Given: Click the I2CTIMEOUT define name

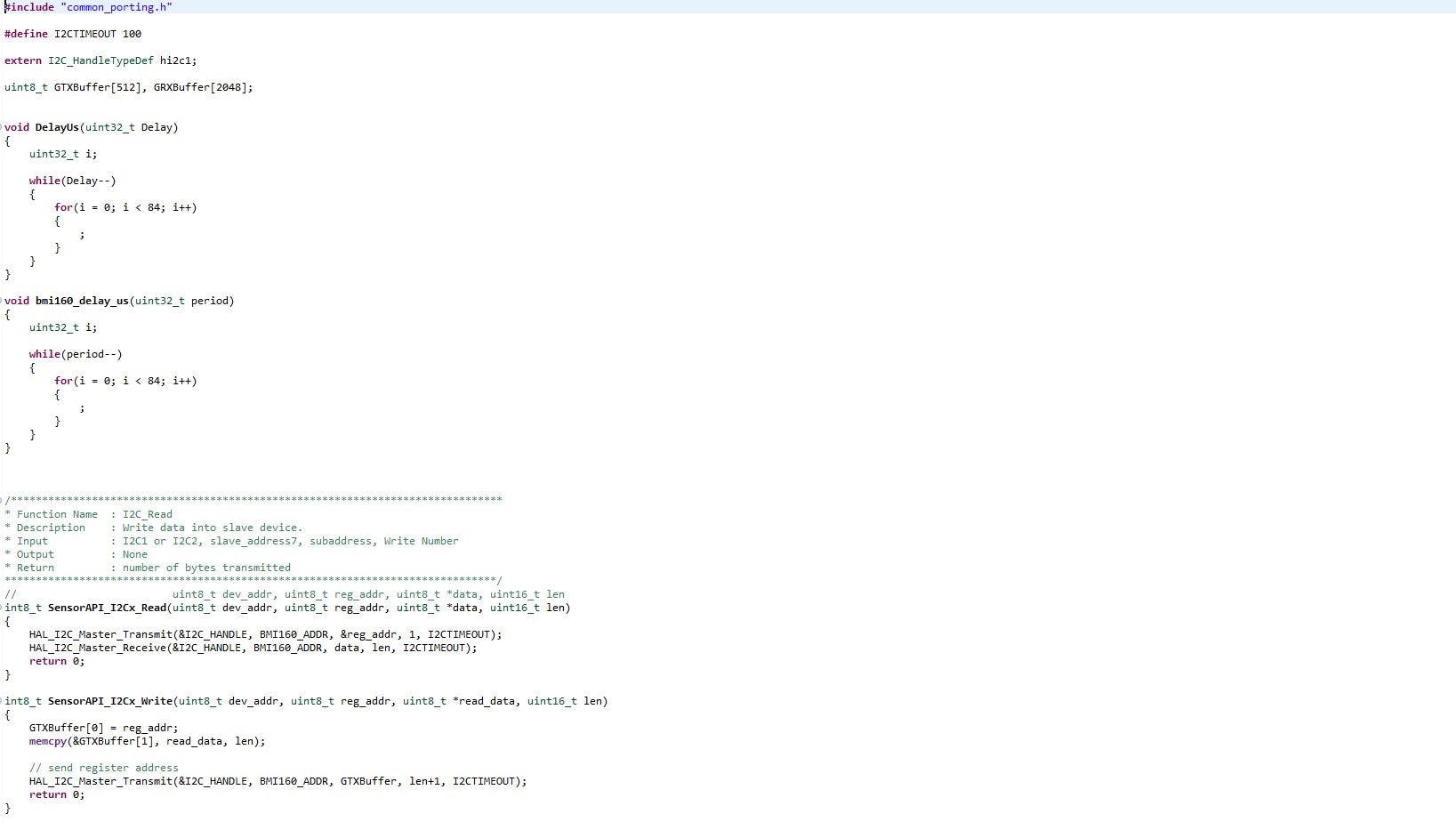Looking at the screenshot, I should (x=84, y=34).
